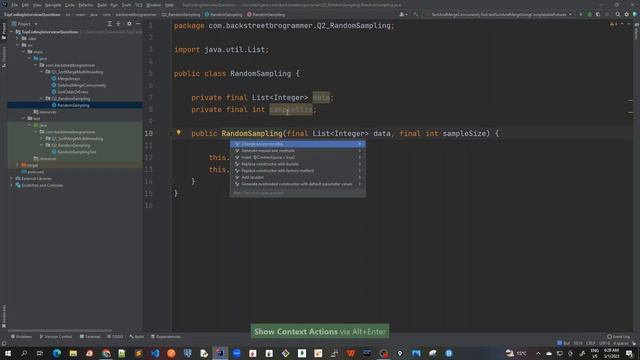Open Microsoft Edge from the taskbar

click(57, 353)
